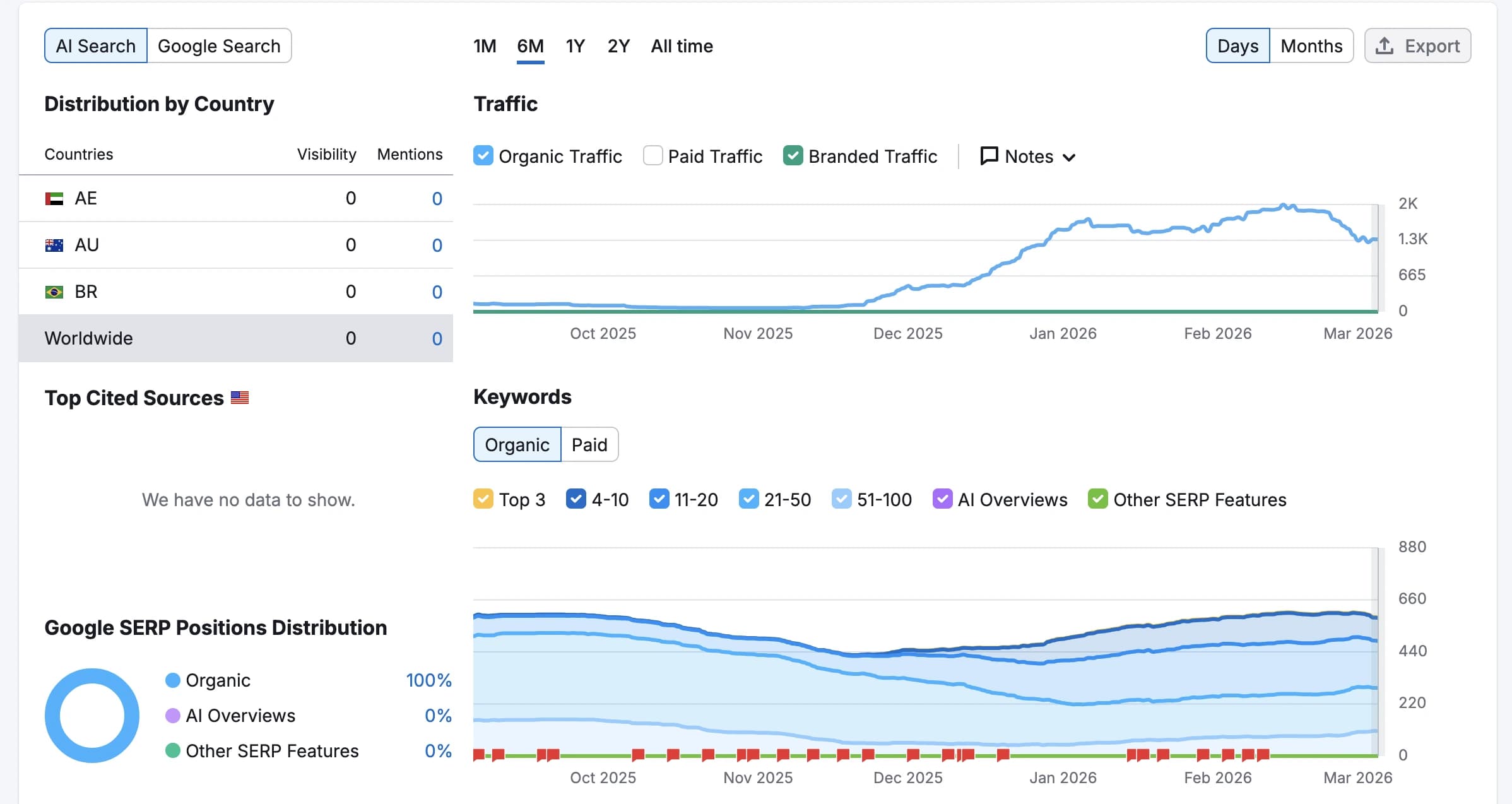Image resolution: width=1512 pixels, height=804 pixels.
Task: Open AE mentions count link
Action: coord(437,199)
